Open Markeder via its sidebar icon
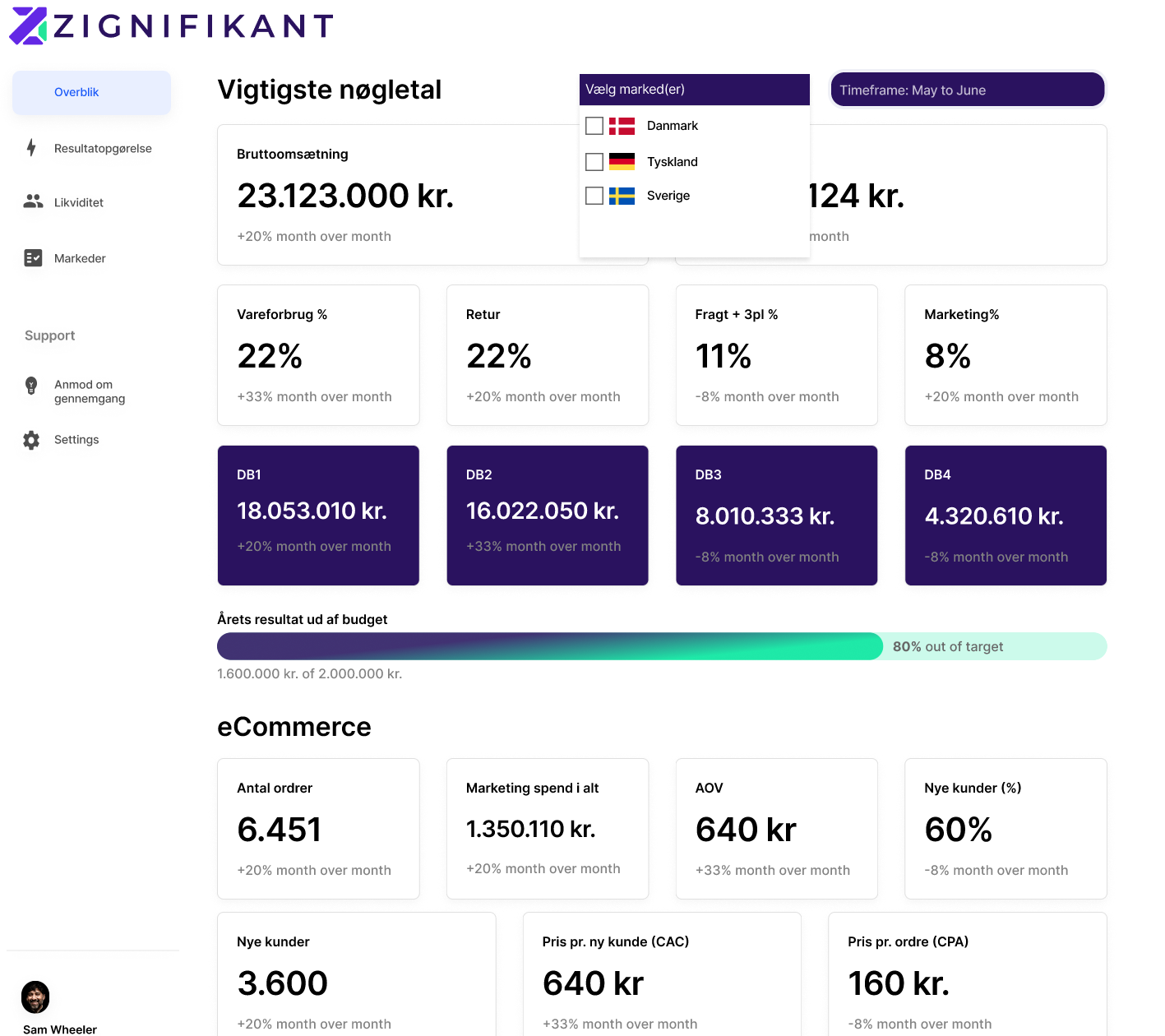 click(x=32, y=257)
